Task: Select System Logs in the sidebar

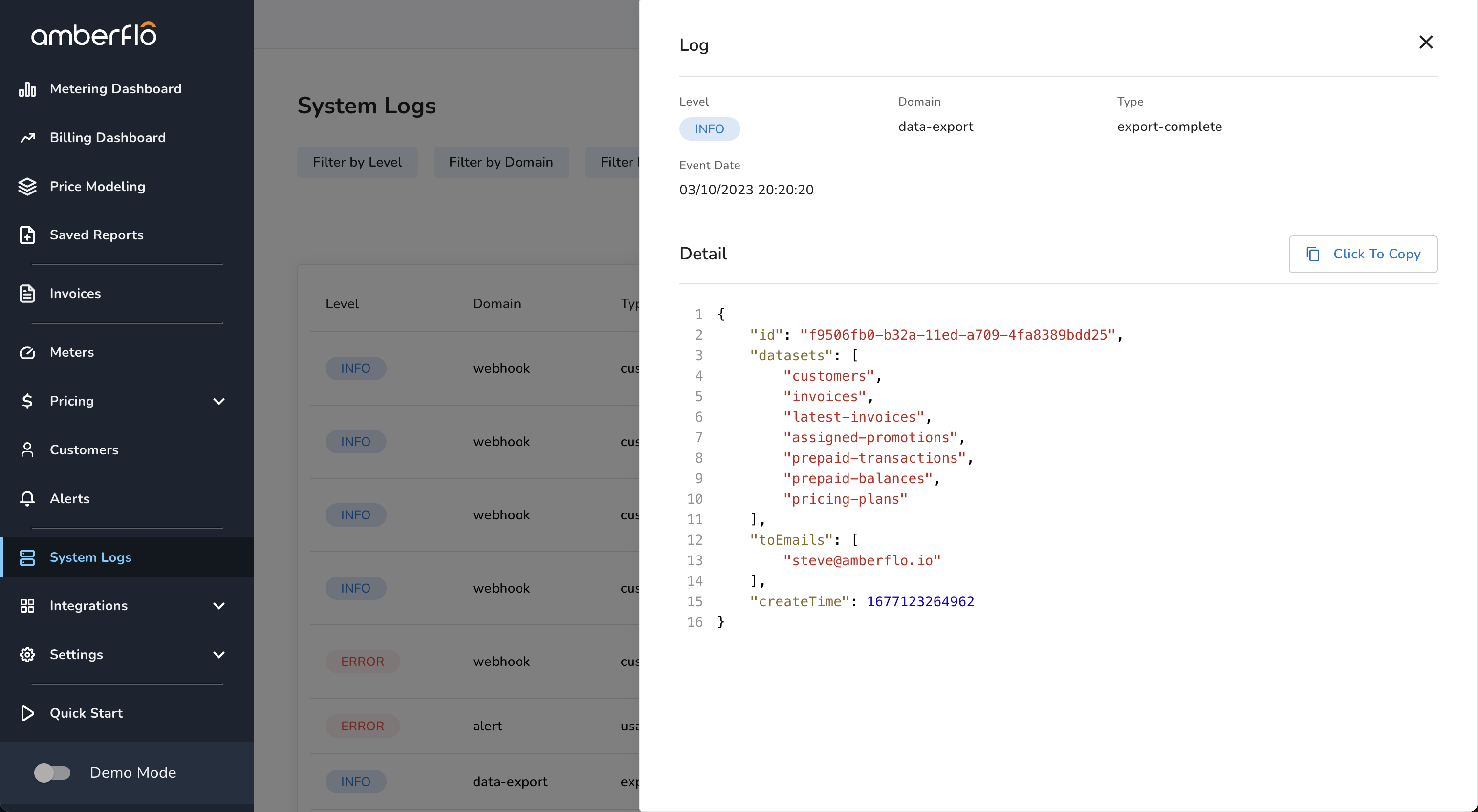Action: coord(90,557)
